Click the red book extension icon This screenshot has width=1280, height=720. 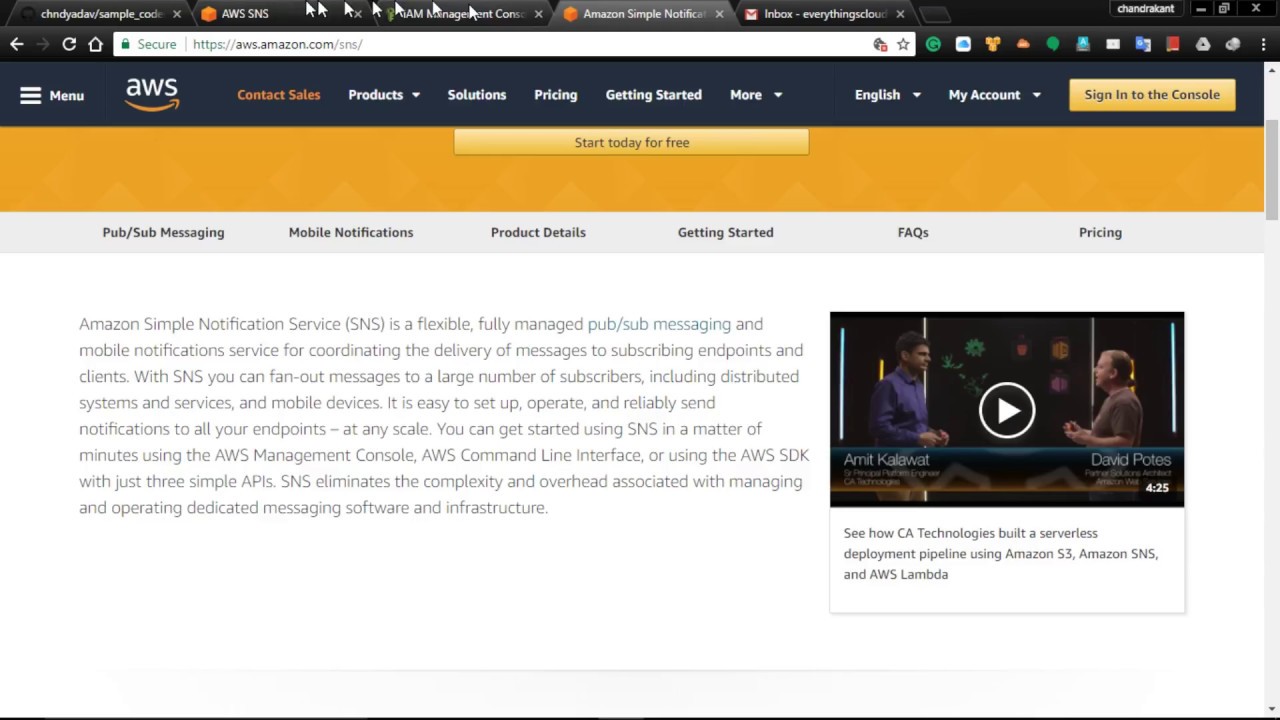1173,44
